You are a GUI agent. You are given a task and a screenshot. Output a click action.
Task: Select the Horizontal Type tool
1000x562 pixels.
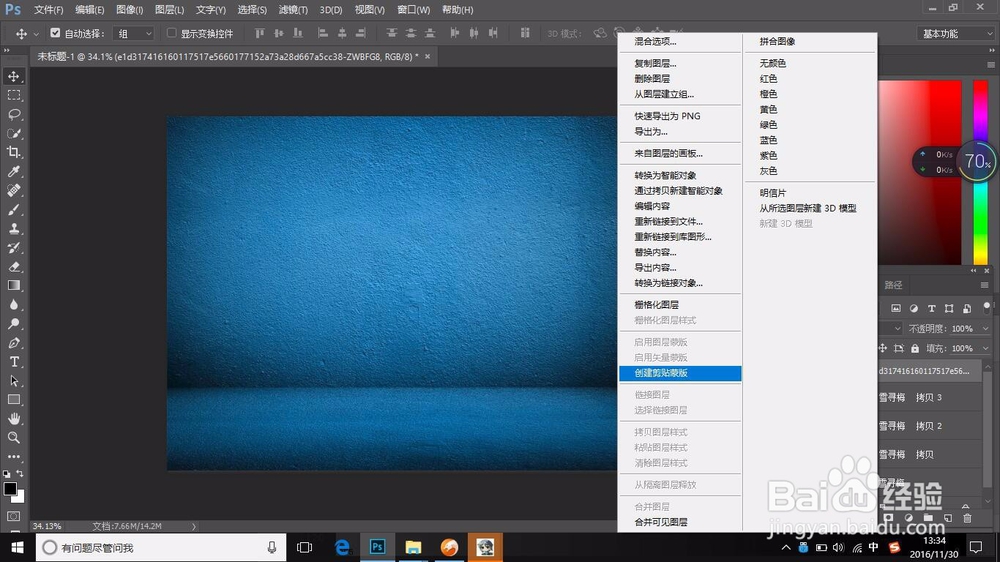pos(13,362)
